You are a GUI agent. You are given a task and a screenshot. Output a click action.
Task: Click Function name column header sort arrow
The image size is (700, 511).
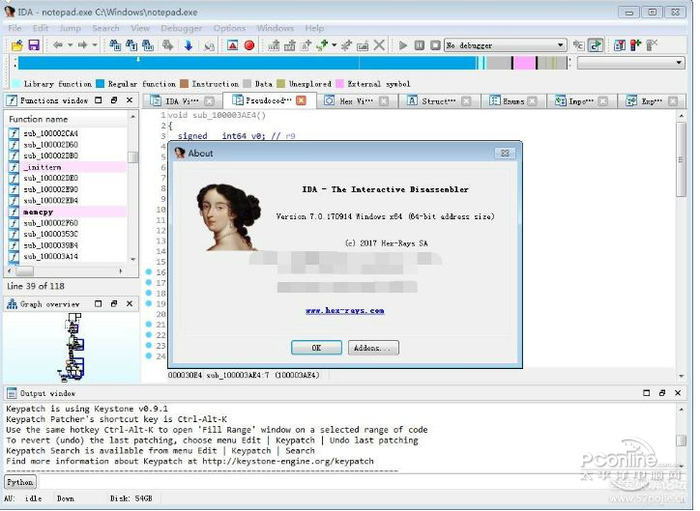pos(133,117)
